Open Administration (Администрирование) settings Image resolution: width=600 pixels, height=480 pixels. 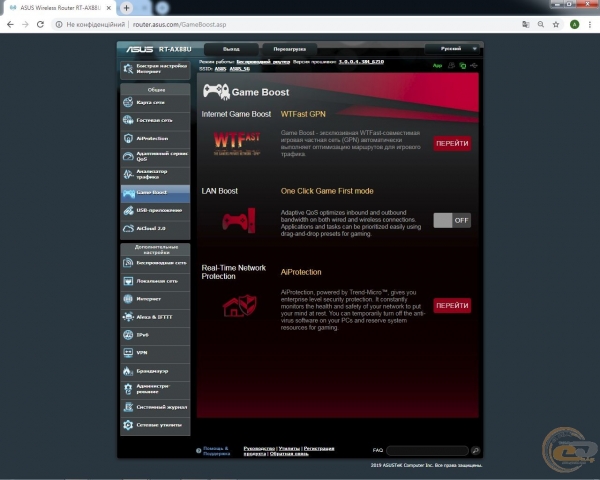[155, 389]
